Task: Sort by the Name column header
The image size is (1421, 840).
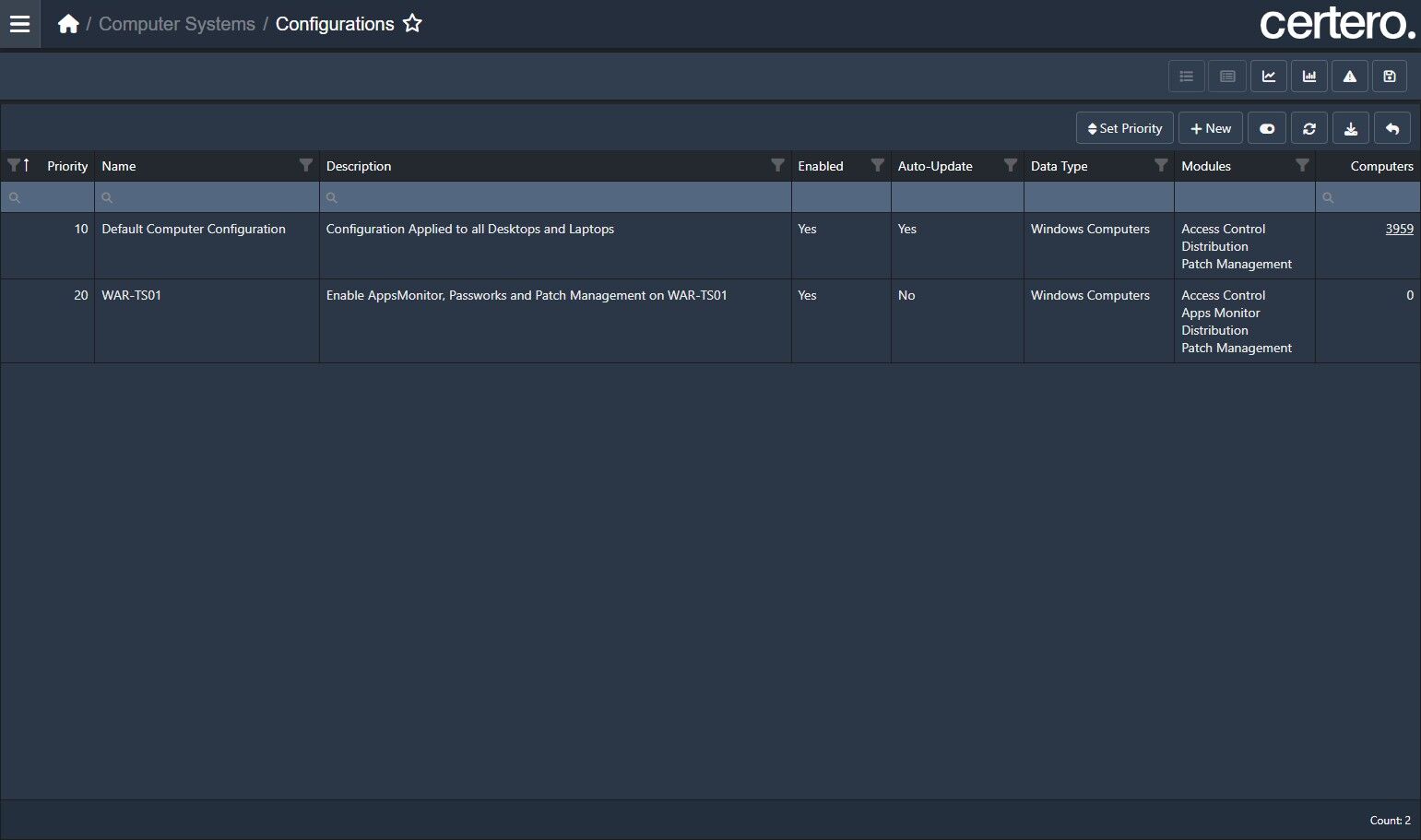Action: tap(119, 166)
